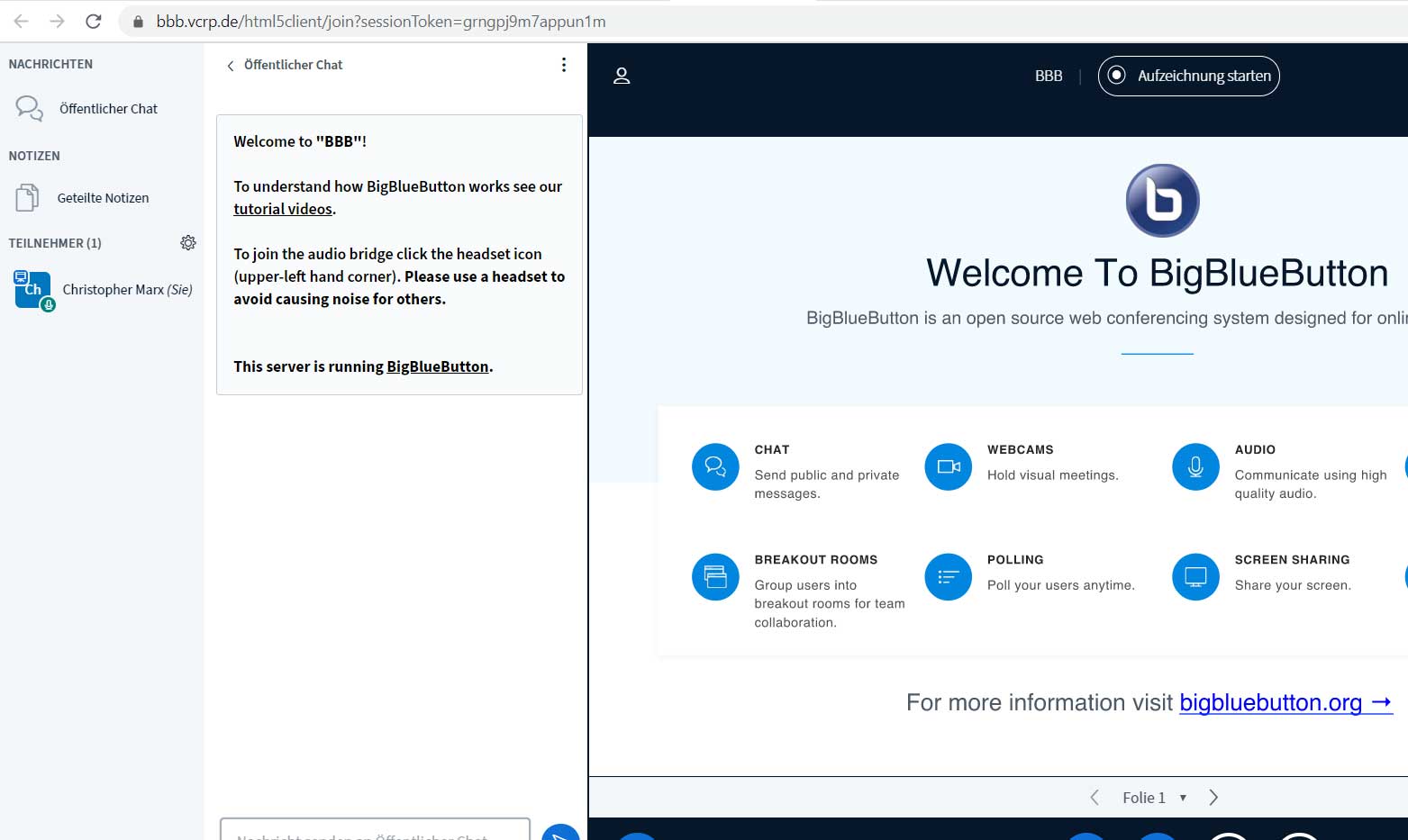
Task: Click the Webcams feature icon on the slide
Action: 949,467
